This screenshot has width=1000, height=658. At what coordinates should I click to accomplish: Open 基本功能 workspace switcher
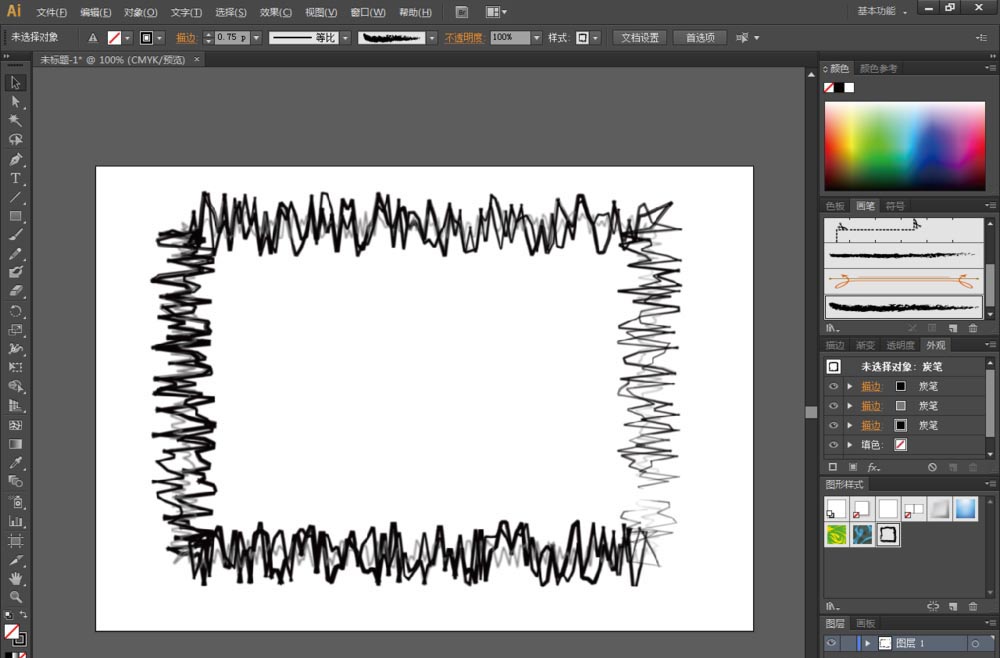pos(882,11)
